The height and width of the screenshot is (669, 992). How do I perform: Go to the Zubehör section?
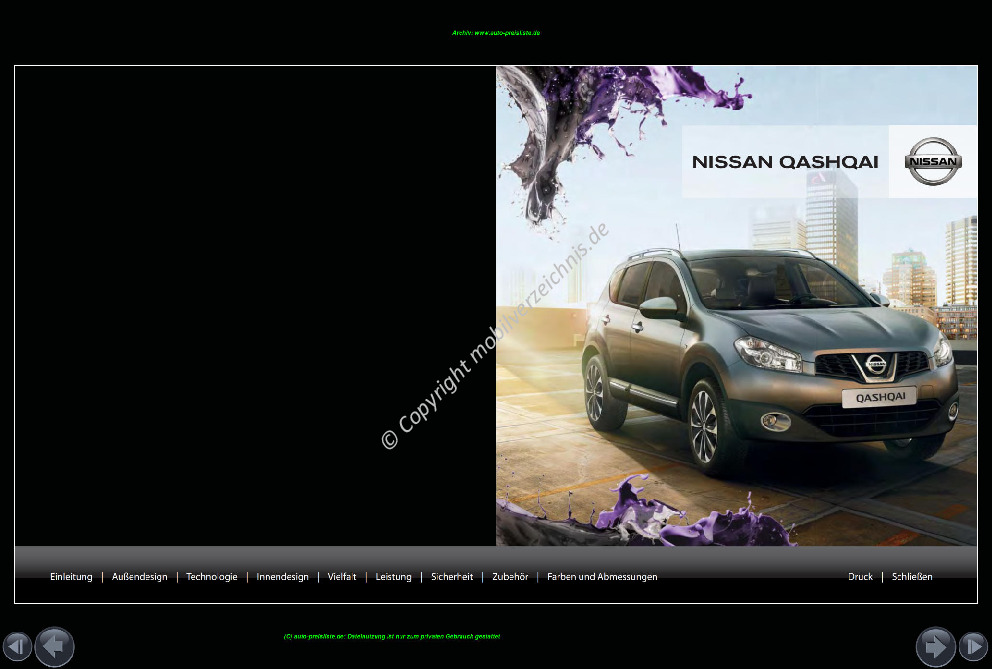pyautogui.click(x=510, y=577)
